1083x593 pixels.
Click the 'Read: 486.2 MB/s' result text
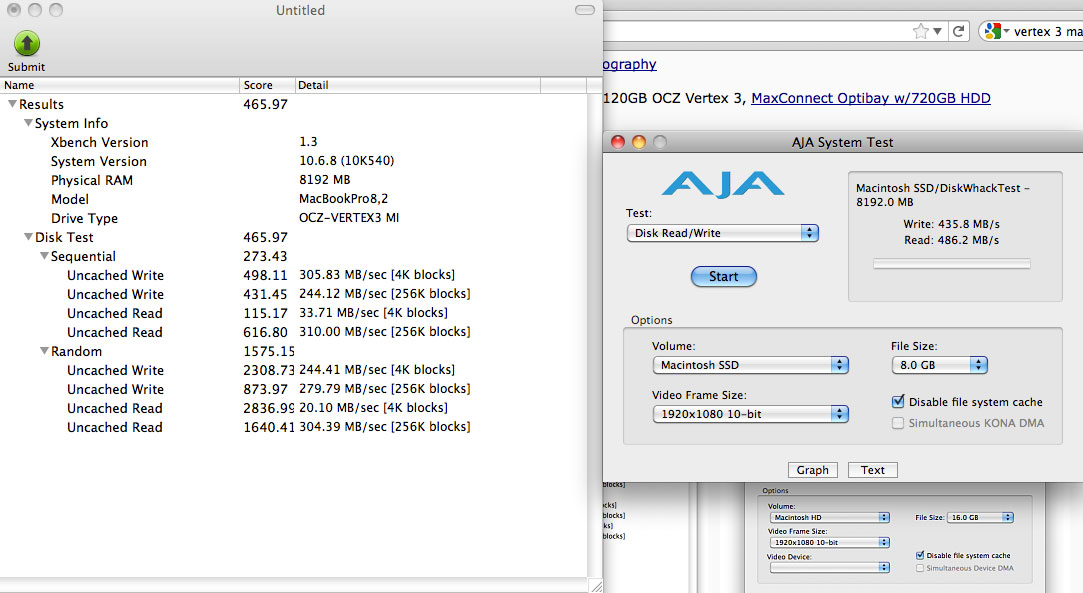point(951,240)
